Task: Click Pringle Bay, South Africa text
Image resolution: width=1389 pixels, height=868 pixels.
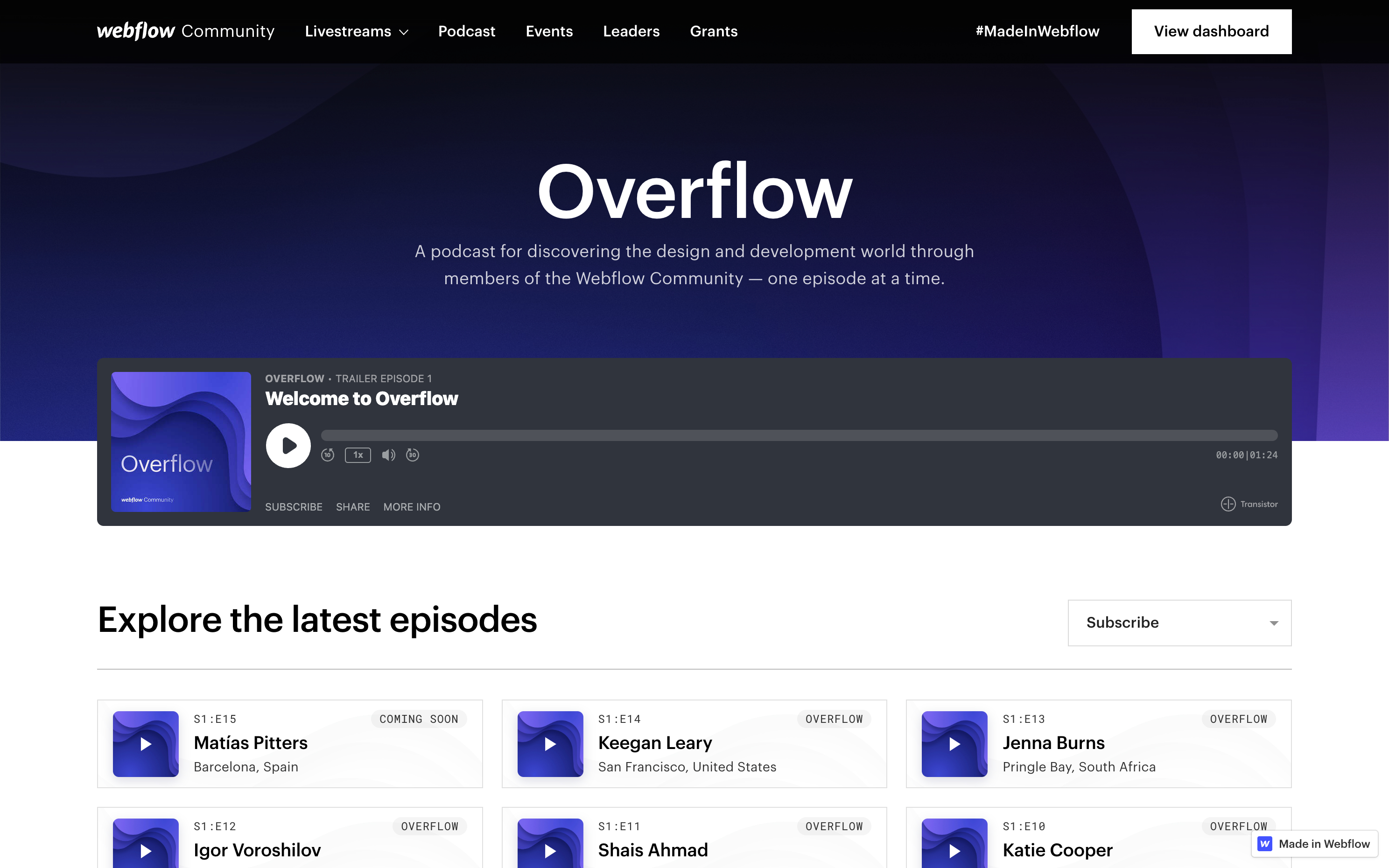Action: (x=1079, y=767)
